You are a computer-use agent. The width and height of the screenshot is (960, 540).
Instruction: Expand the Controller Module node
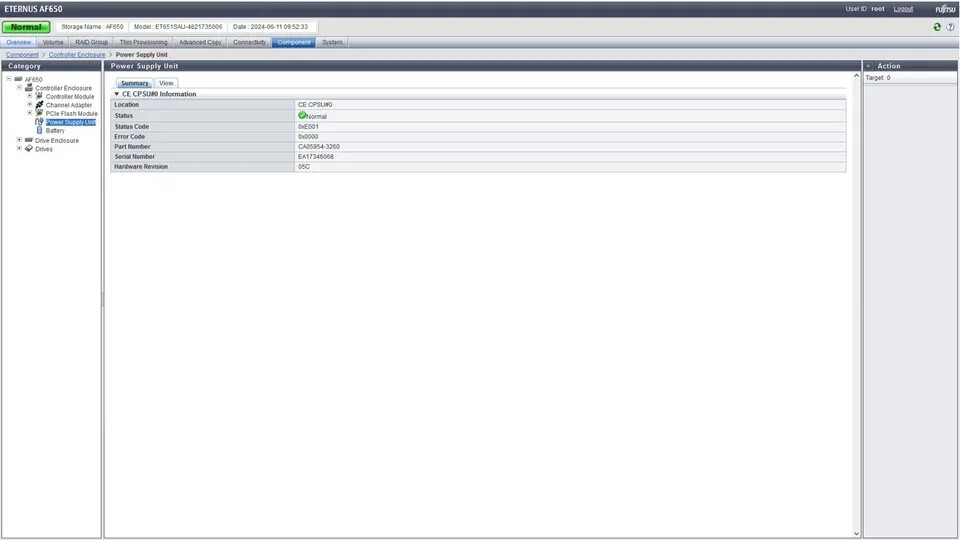tap(30, 96)
